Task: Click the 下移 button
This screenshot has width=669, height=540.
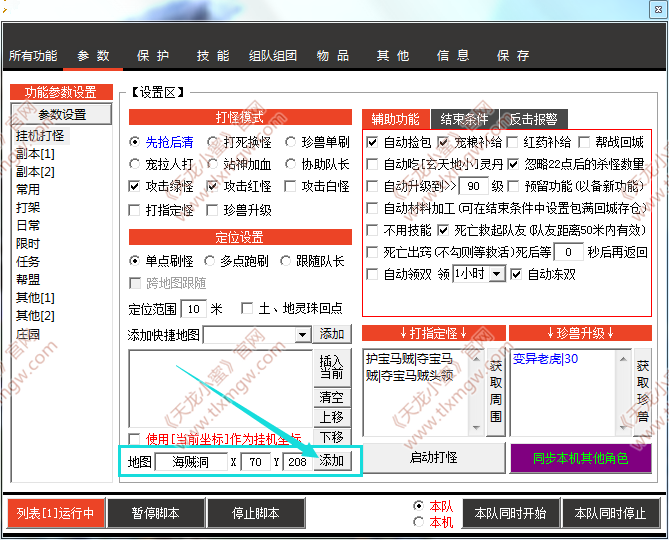Action: click(x=332, y=437)
